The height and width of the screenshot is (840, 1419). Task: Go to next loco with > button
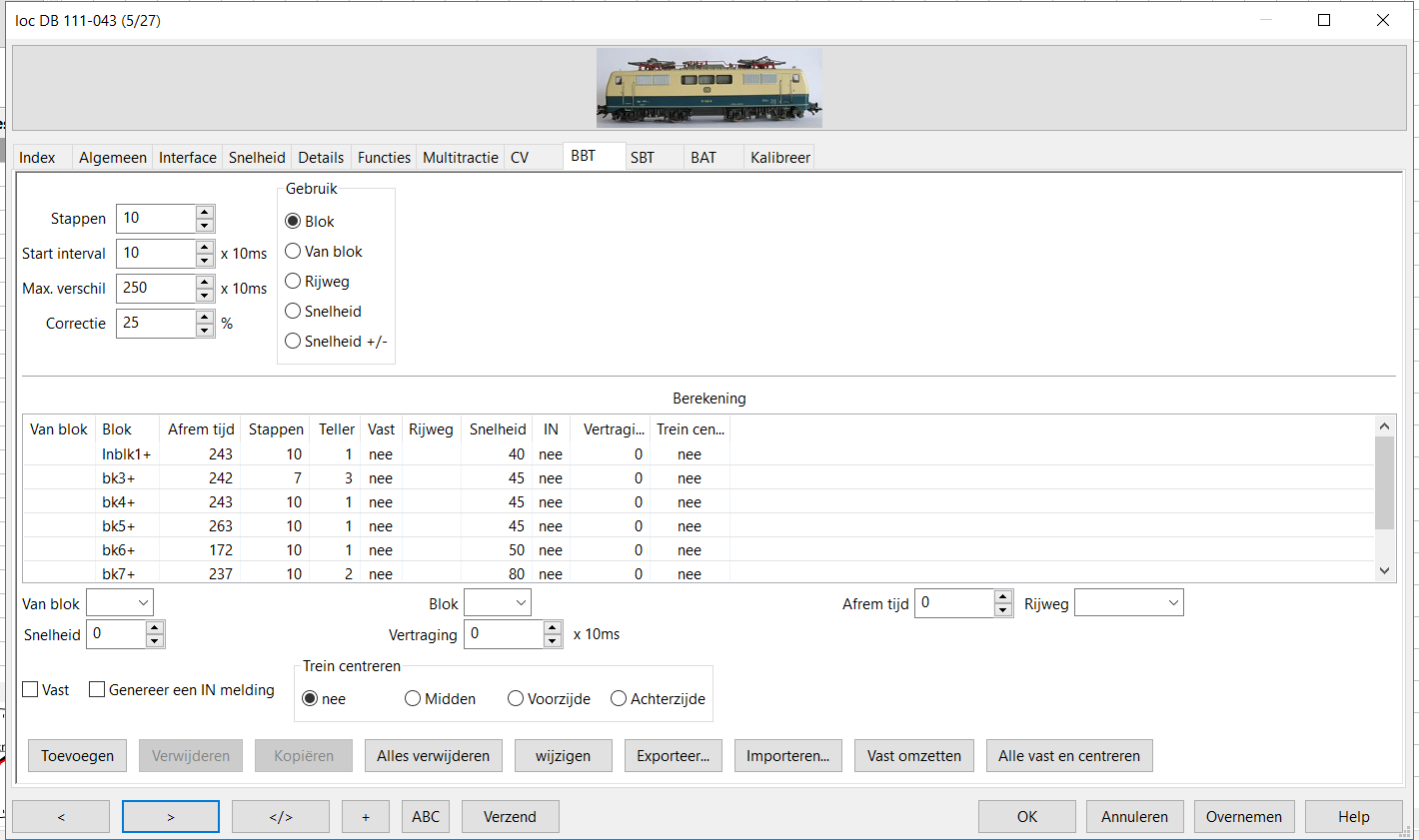point(171,816)
